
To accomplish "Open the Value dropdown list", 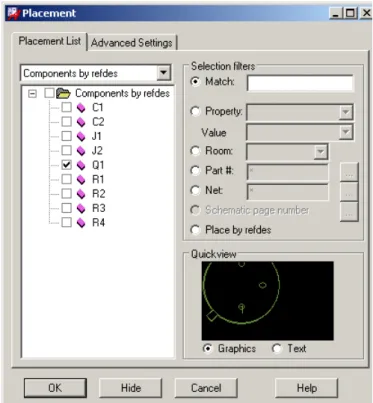I will pos(346,133).
